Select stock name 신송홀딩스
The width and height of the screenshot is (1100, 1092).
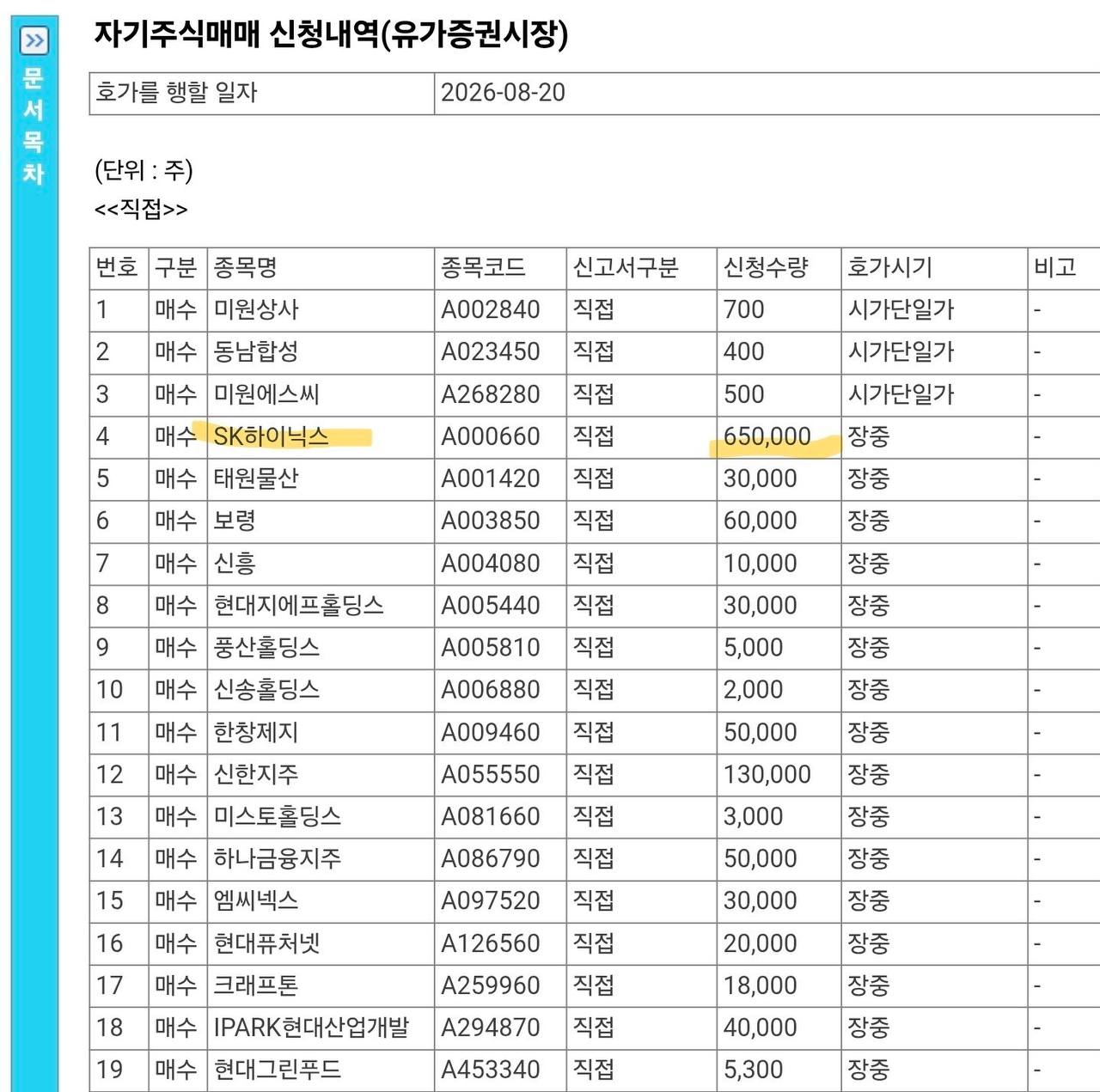coord(266,690)
